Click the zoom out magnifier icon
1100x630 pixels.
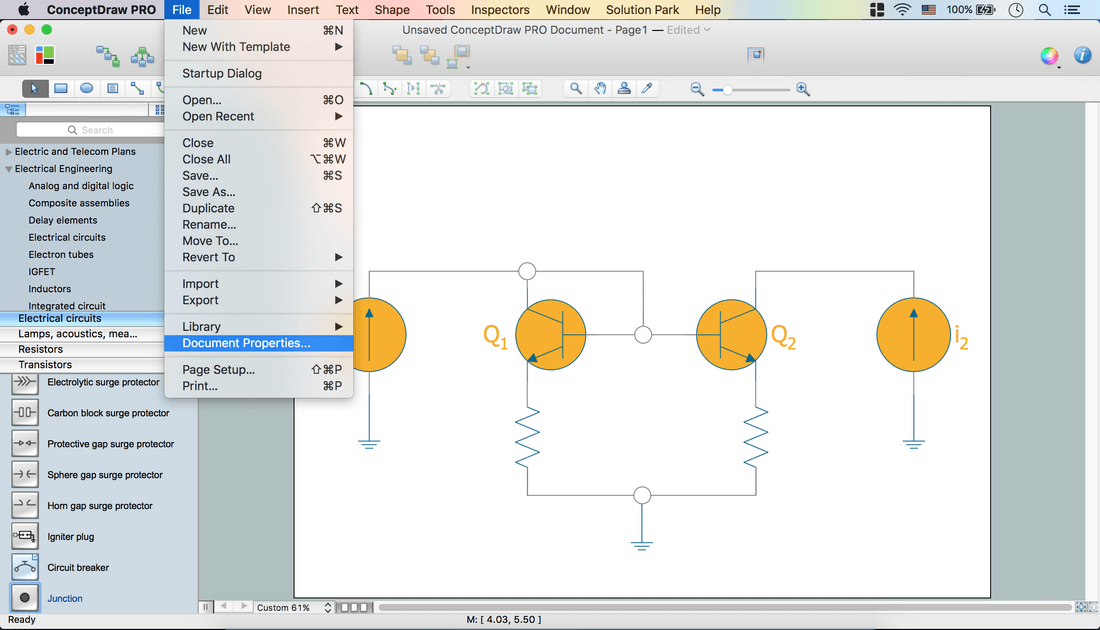[x=697, y=89]
